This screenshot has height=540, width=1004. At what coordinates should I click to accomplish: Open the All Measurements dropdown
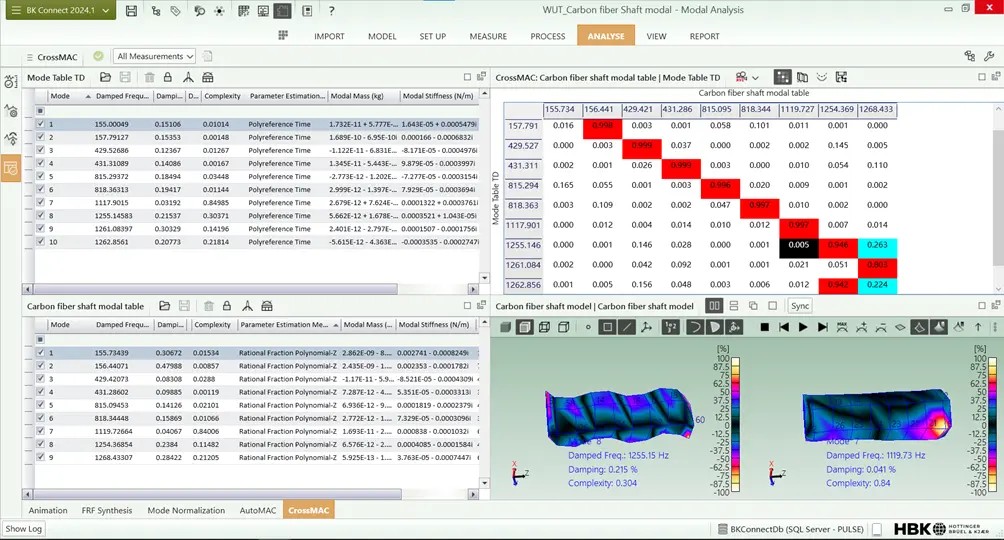(155, 56)
